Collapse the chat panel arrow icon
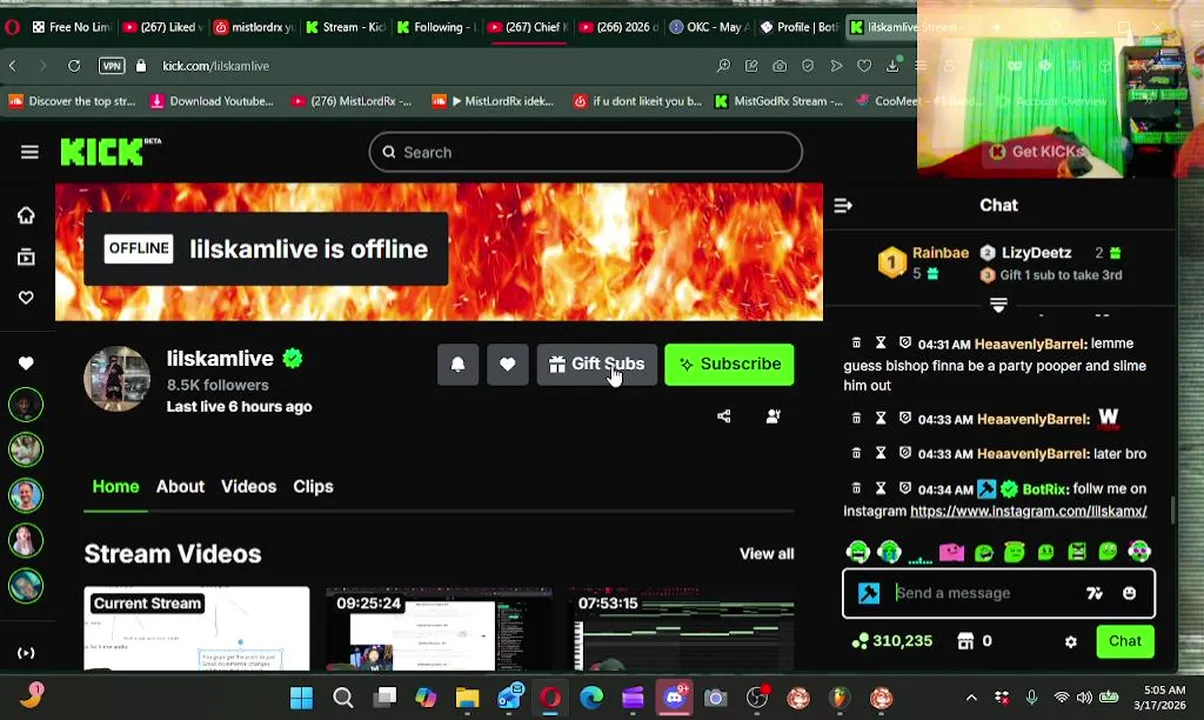1204x720 pixels. pyautogui.click(x=843, y=205)
